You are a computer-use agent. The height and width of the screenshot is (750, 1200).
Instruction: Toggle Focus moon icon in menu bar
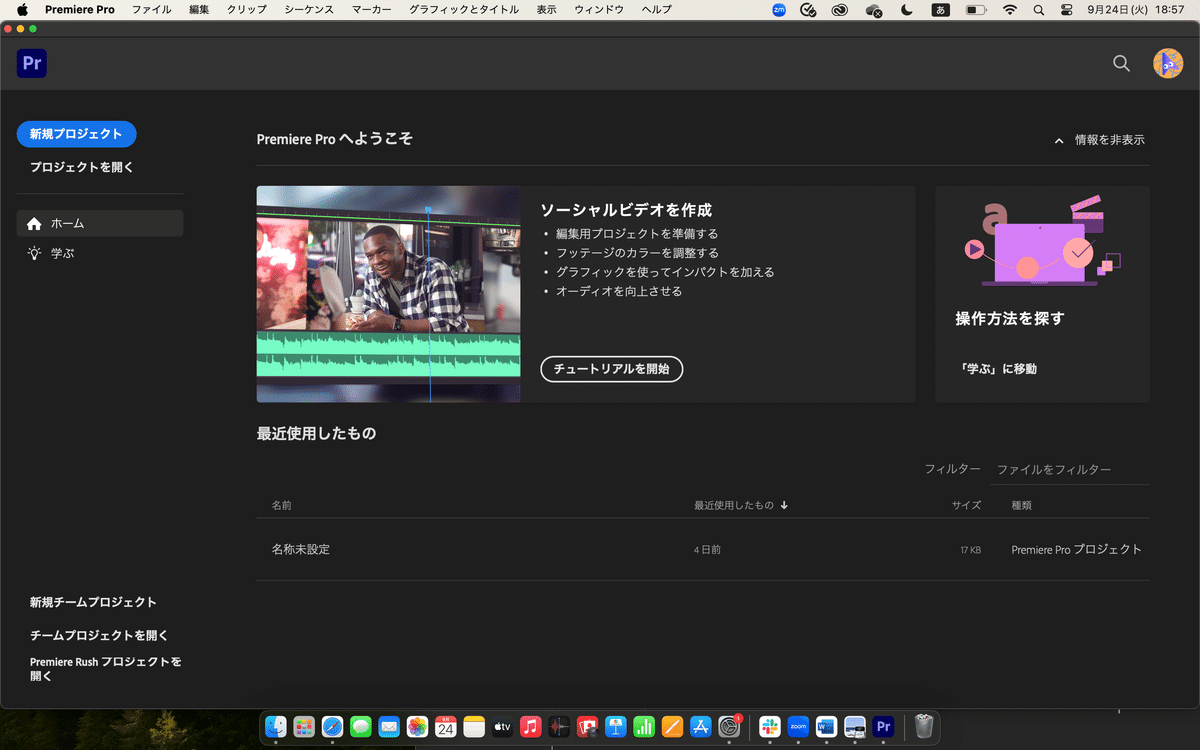click(907, 10)
